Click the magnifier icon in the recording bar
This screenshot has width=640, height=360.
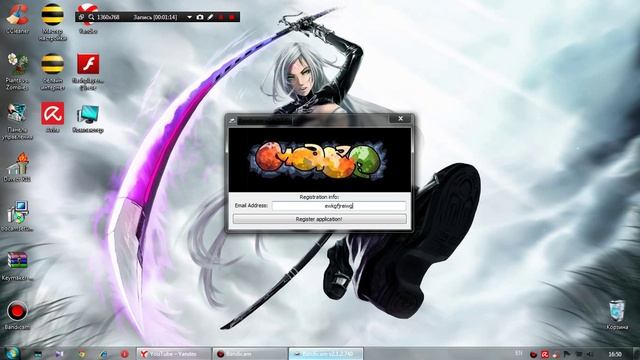click(91, 17)
